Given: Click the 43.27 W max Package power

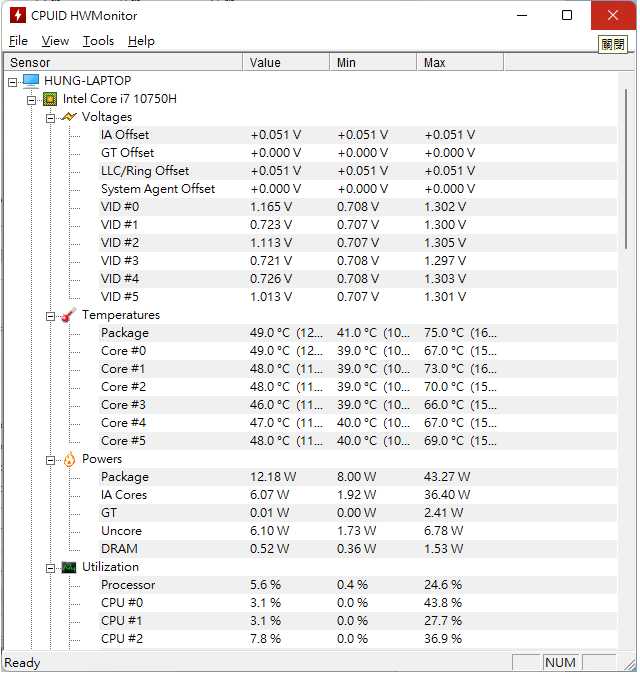Looking at the screenshot, I should (447, 477).
